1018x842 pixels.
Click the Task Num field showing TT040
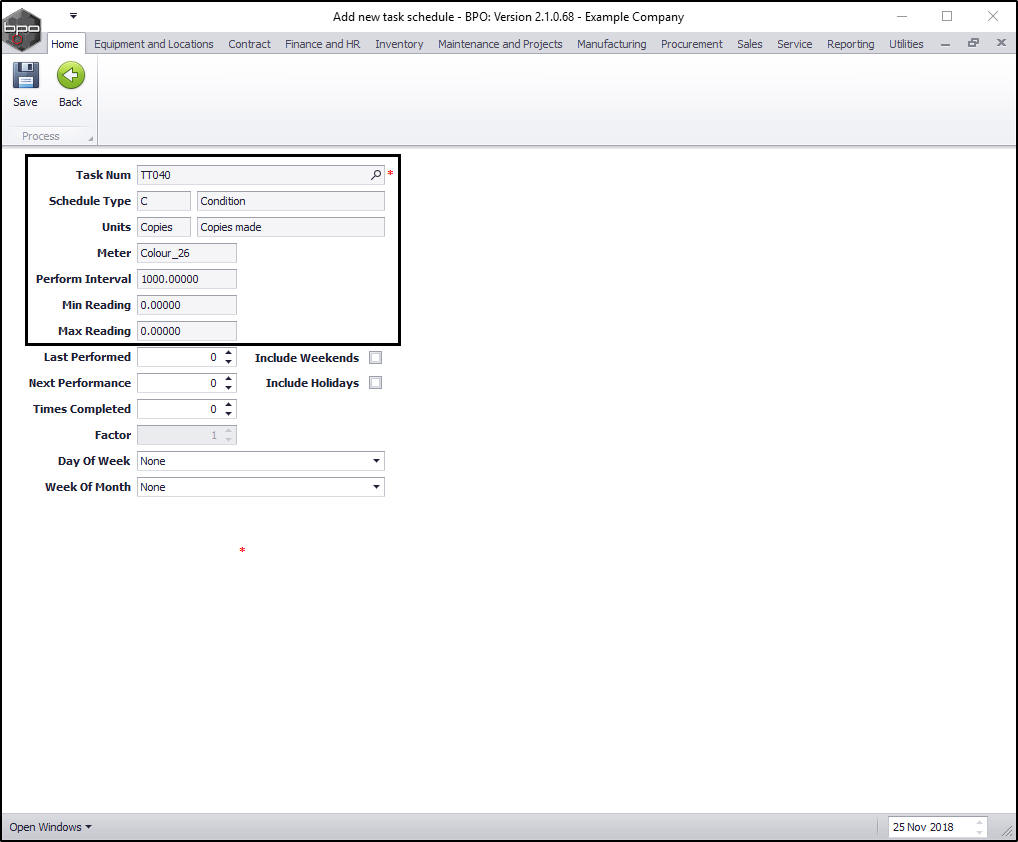(x=260, y=175)
